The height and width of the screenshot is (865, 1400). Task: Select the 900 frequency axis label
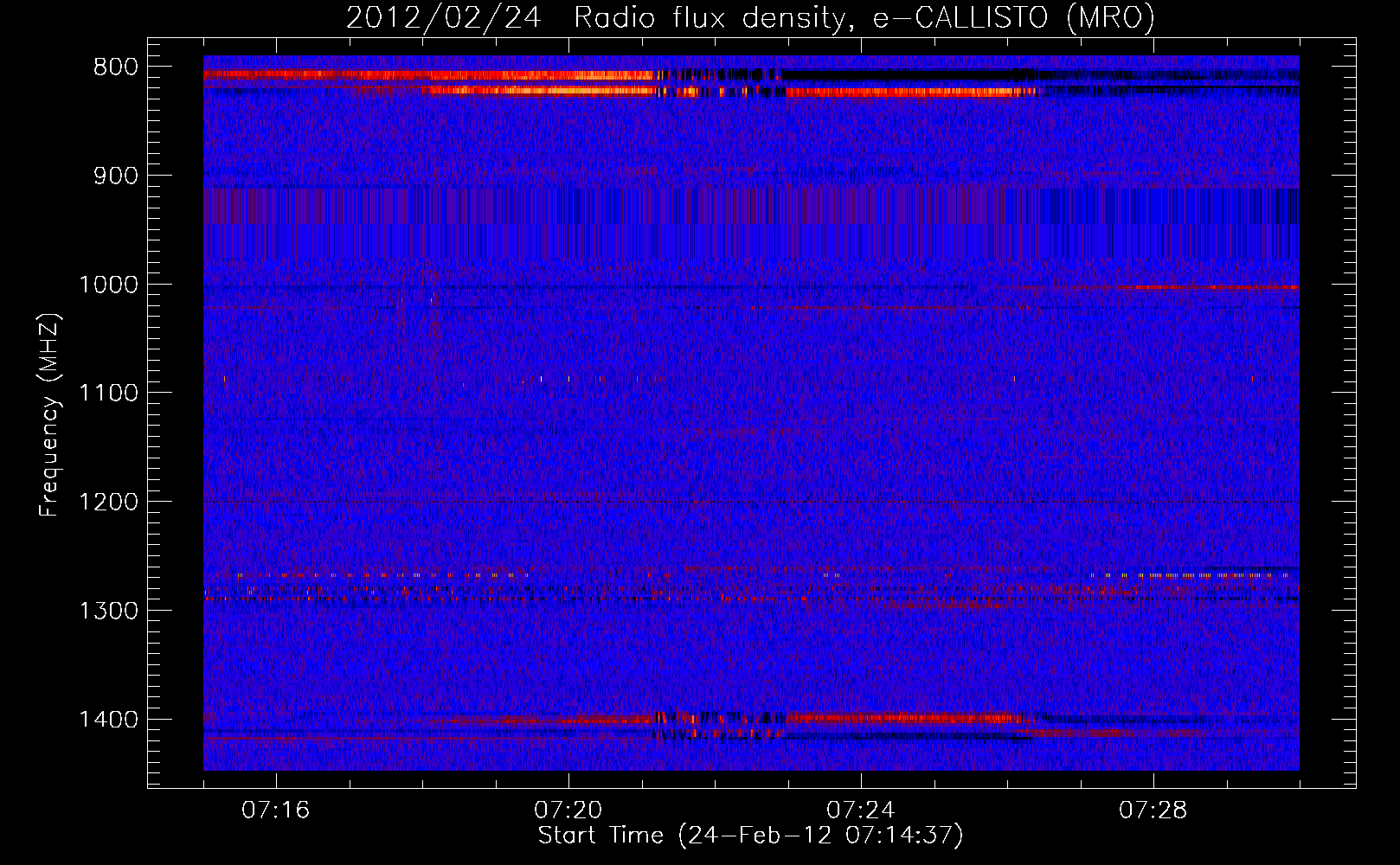click(x=115, y=176)
